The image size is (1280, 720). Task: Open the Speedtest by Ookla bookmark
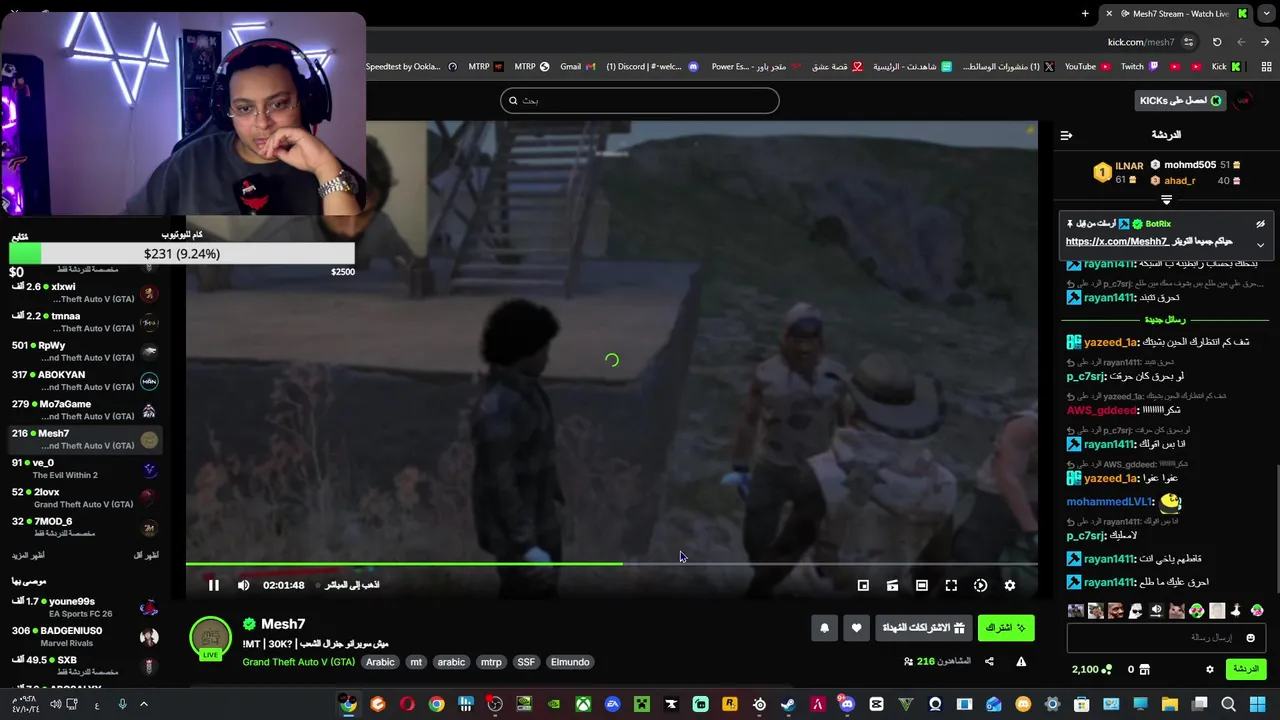click(411, 67)
